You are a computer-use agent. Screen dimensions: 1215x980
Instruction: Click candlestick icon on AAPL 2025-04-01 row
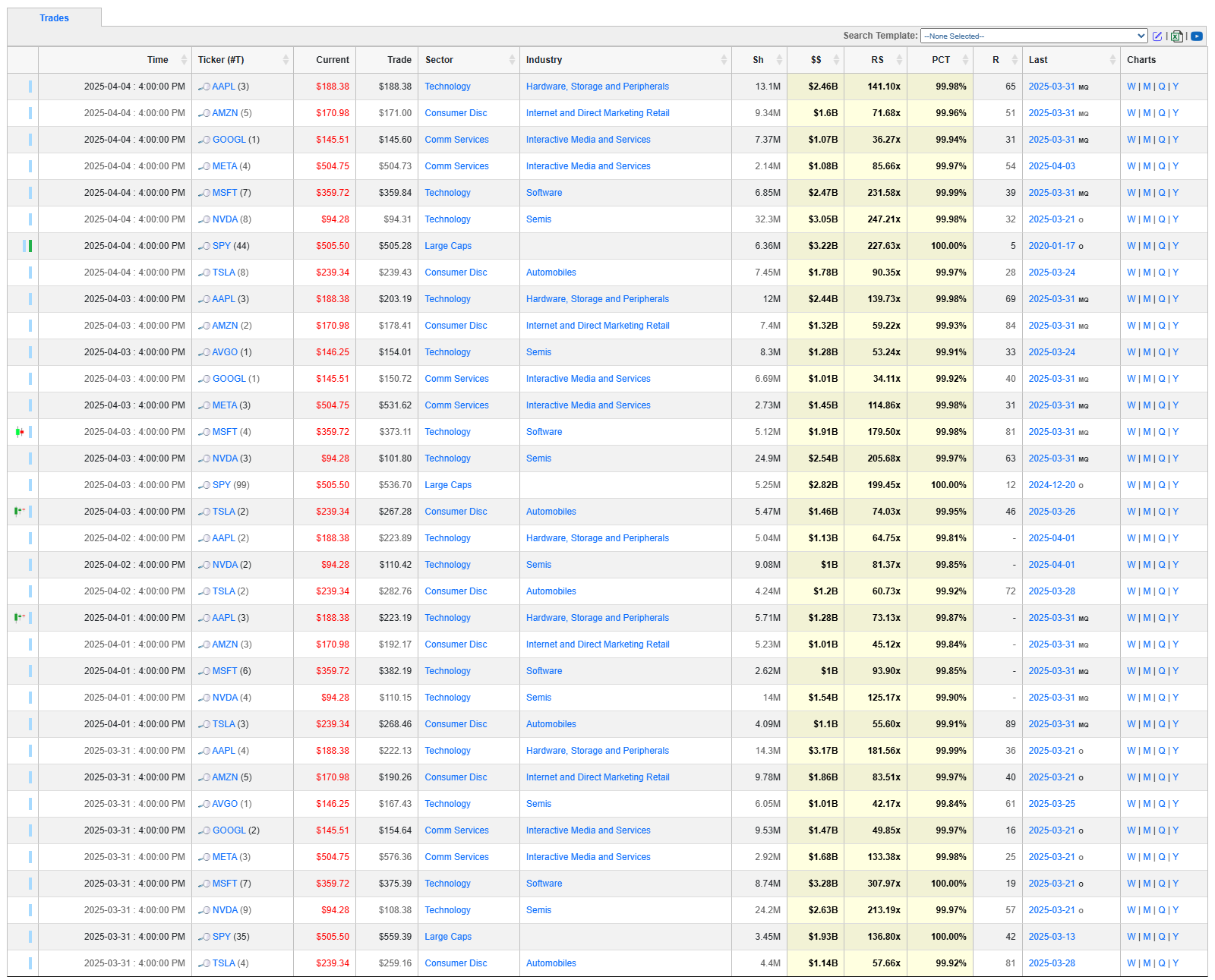tap(20, 617)
